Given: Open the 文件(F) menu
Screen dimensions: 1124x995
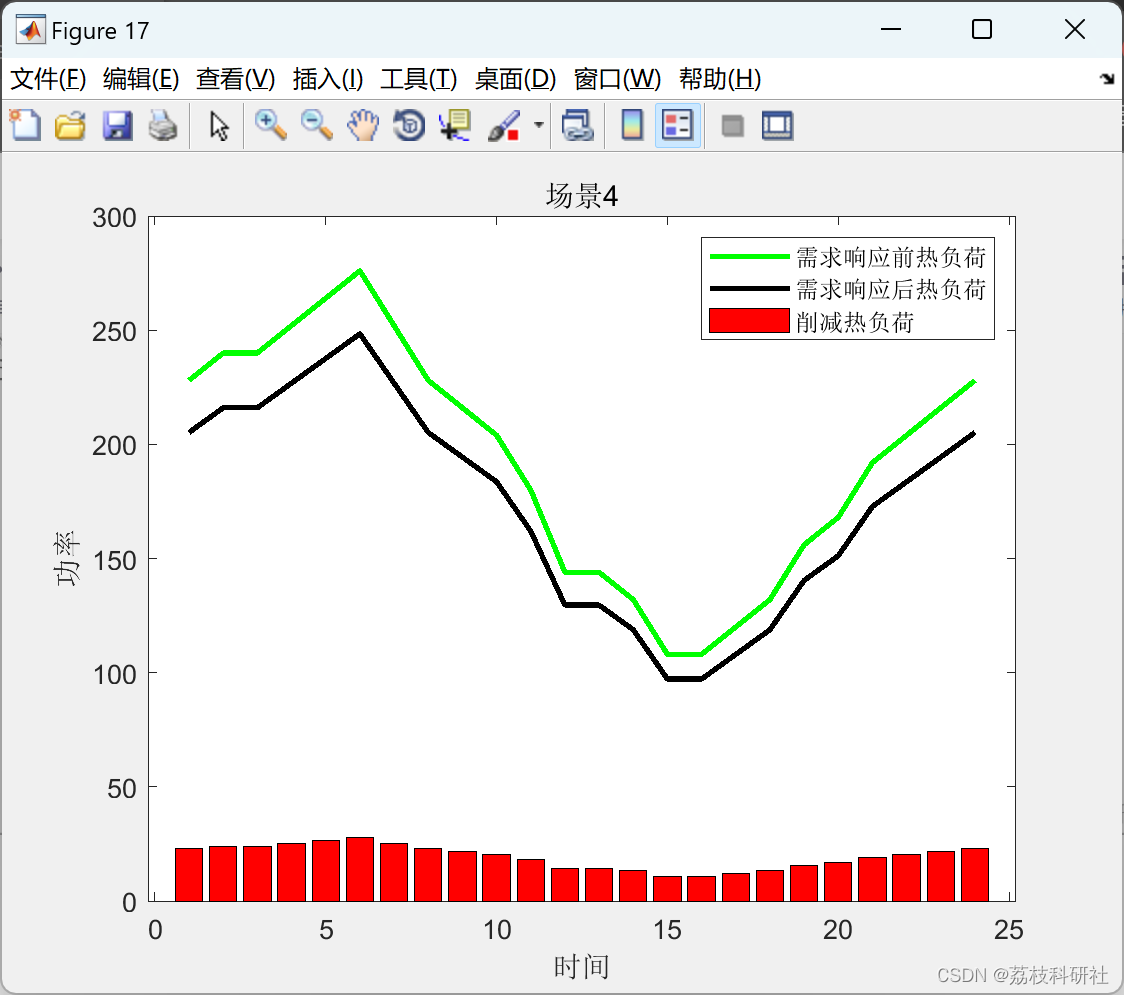Looking at the screenshot, I should coord(48,79).
